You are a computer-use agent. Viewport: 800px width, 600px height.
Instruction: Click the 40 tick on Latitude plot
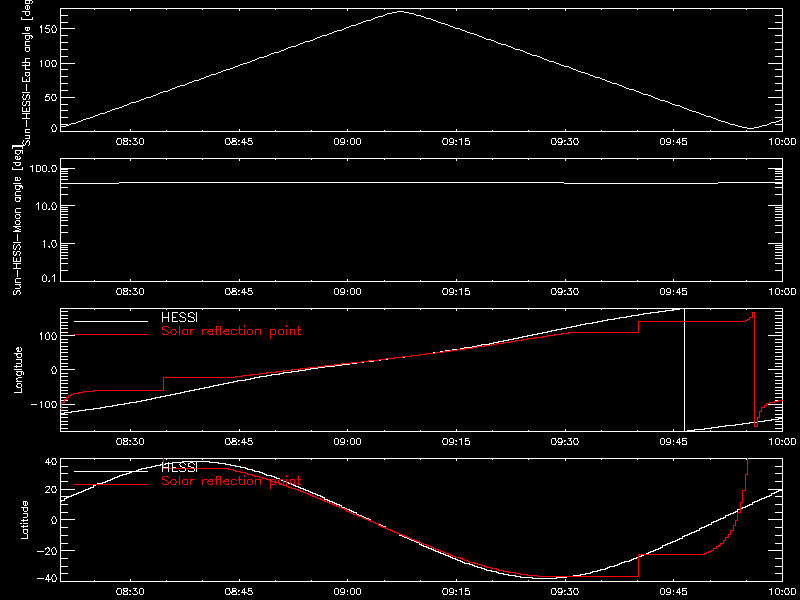[x=49, y=463]
